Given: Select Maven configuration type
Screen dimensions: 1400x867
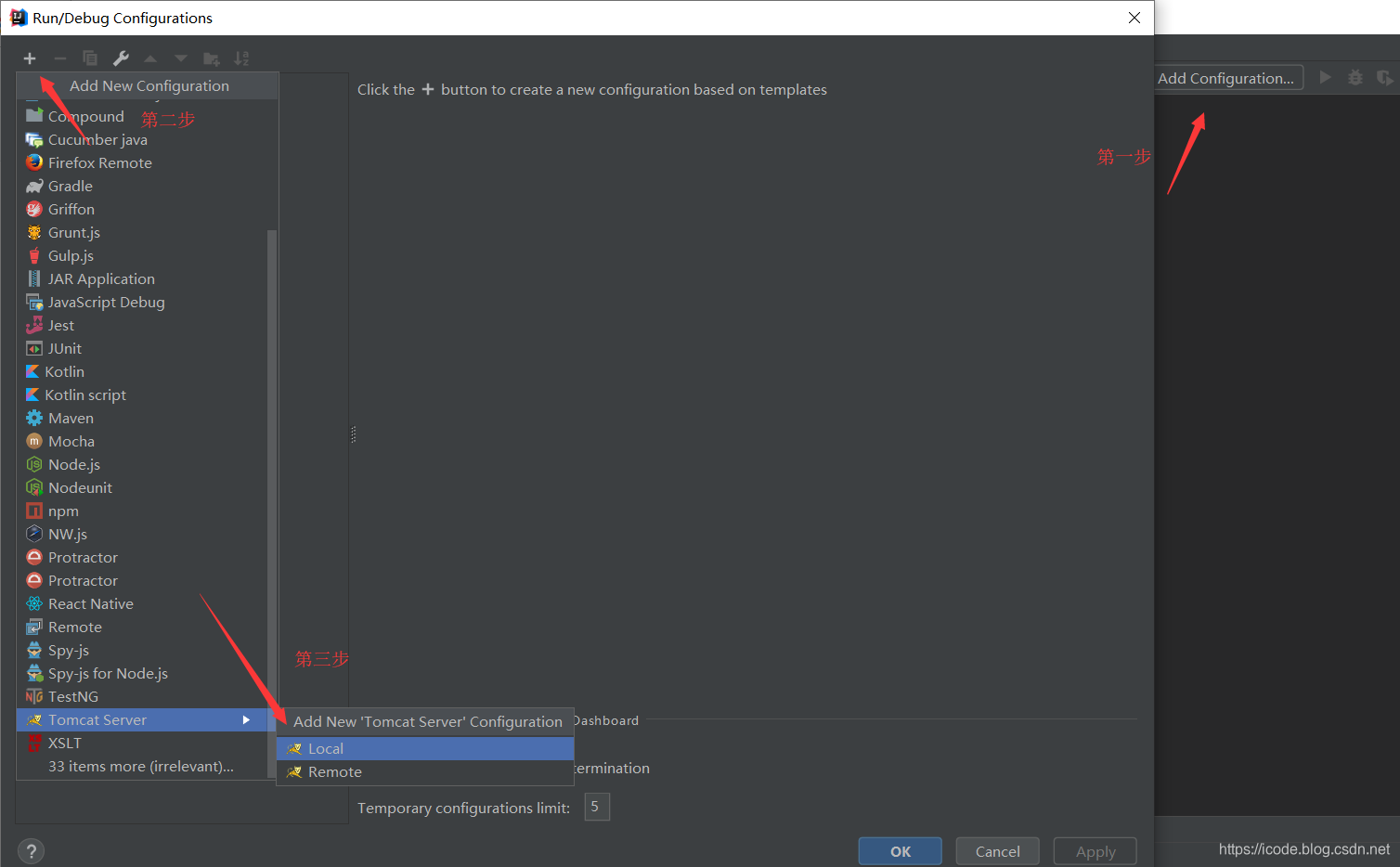Looking at the screenshot, I should coord(141,418).
